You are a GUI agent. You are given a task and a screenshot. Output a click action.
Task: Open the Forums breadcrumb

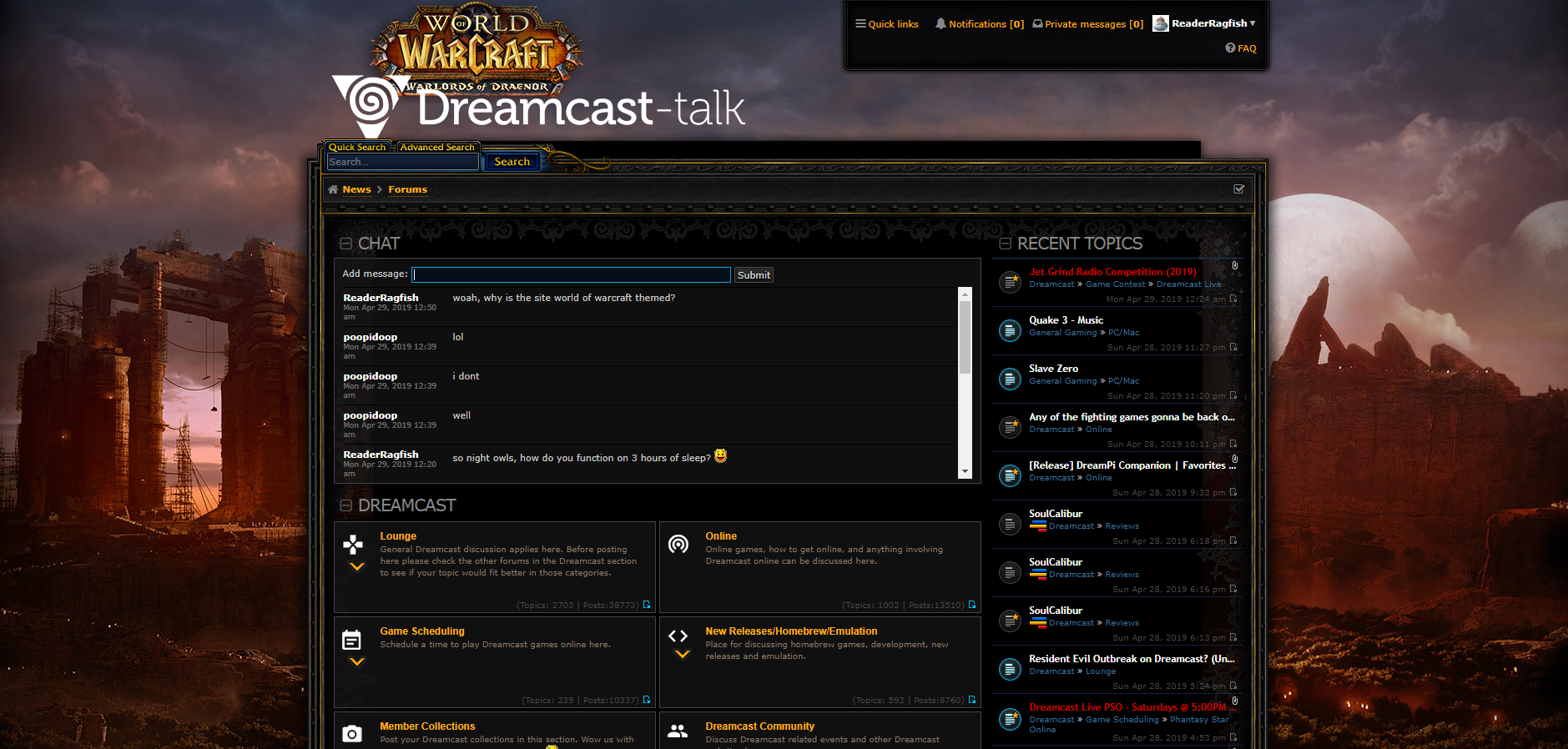click(407, 189)
